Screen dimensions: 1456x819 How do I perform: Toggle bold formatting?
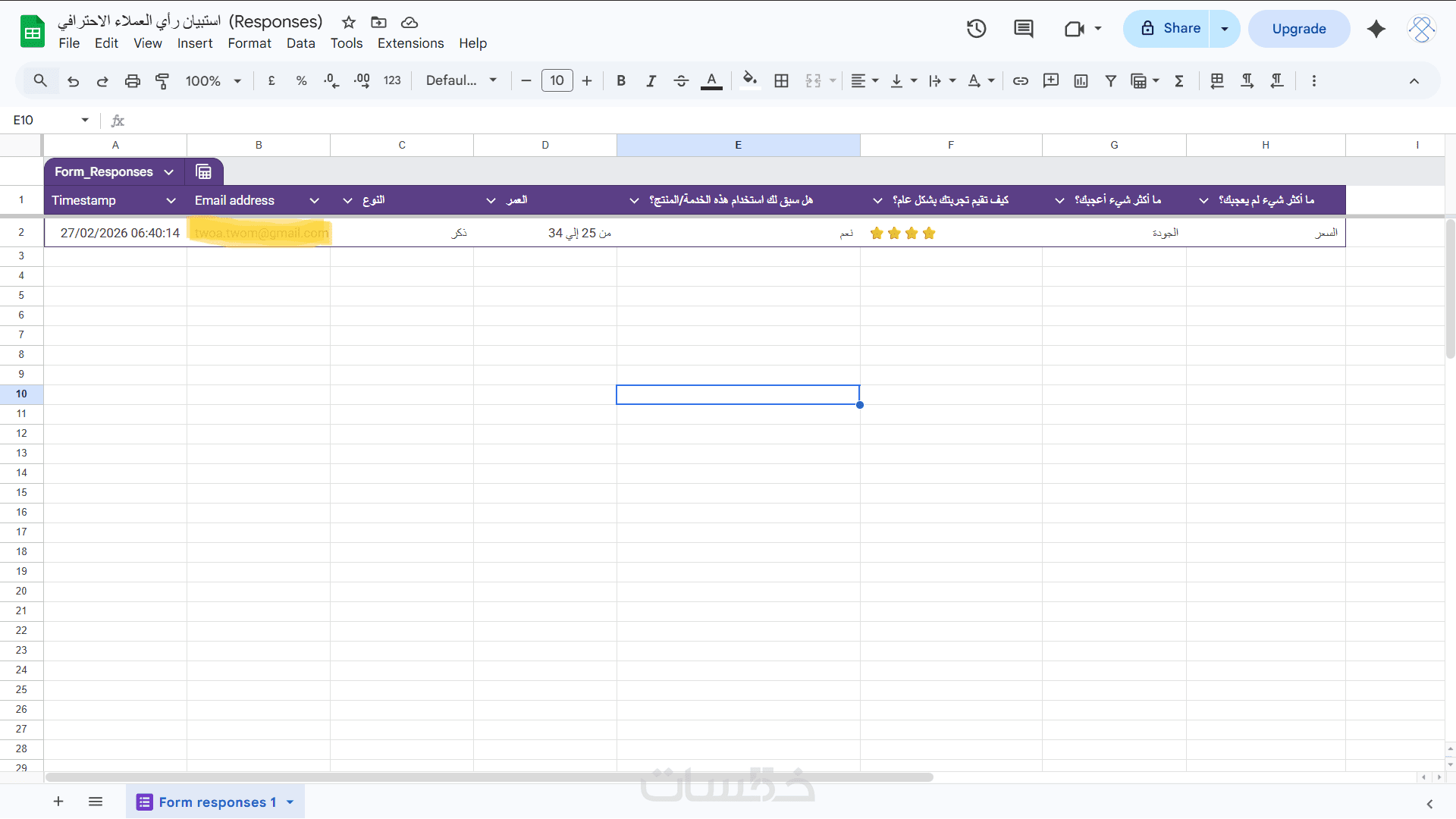(x=621, y=81)
